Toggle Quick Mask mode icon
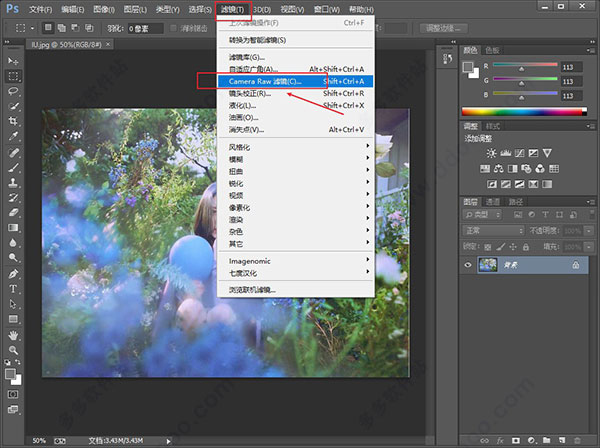This screenshot has height=448, width=600. [13, 394]
